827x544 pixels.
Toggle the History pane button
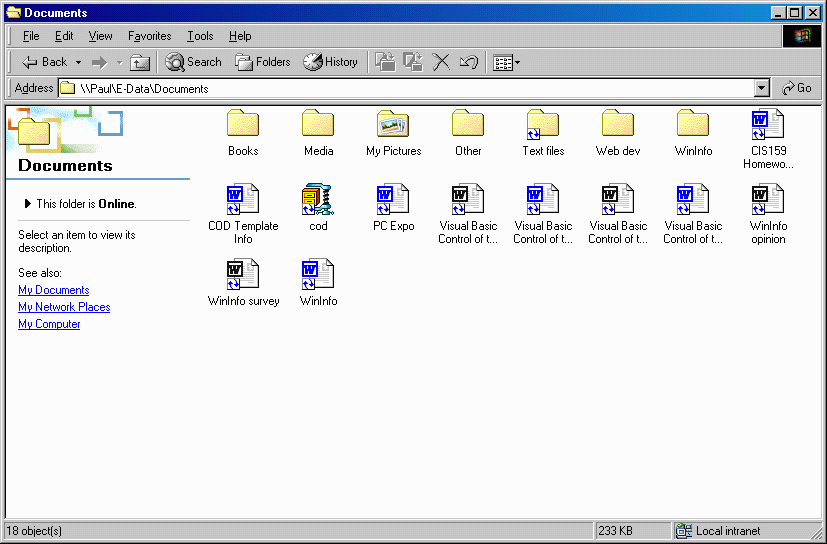tap(330, 62)
